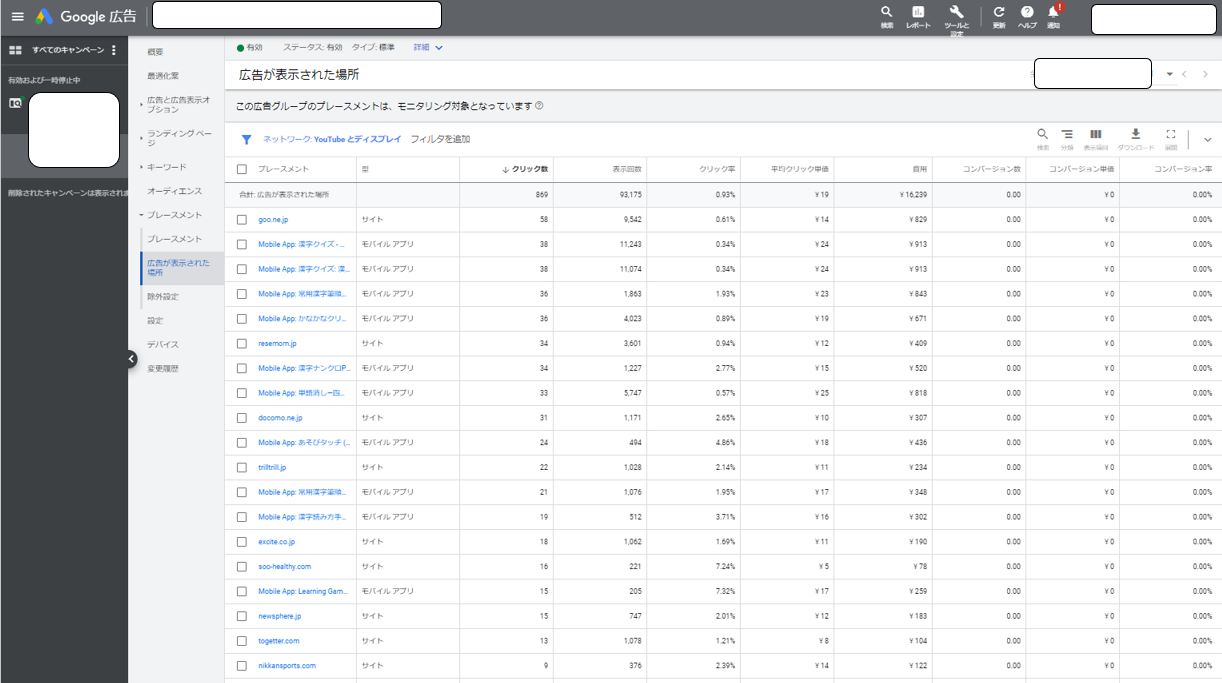Open newsphere.jp placement link
Screen dimensions: 1222x683
[280, 616]
